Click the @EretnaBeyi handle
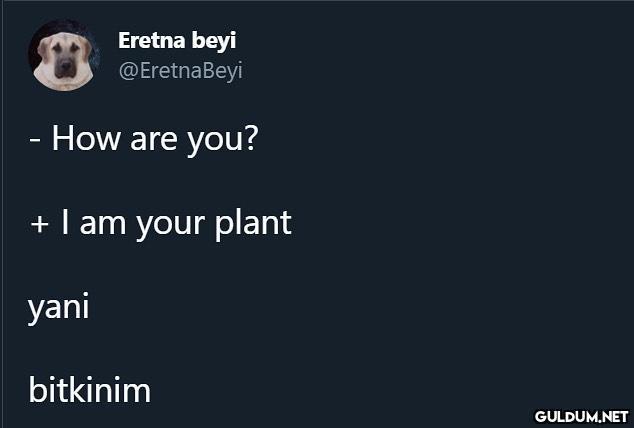The image size is (634, 428). 180,70
